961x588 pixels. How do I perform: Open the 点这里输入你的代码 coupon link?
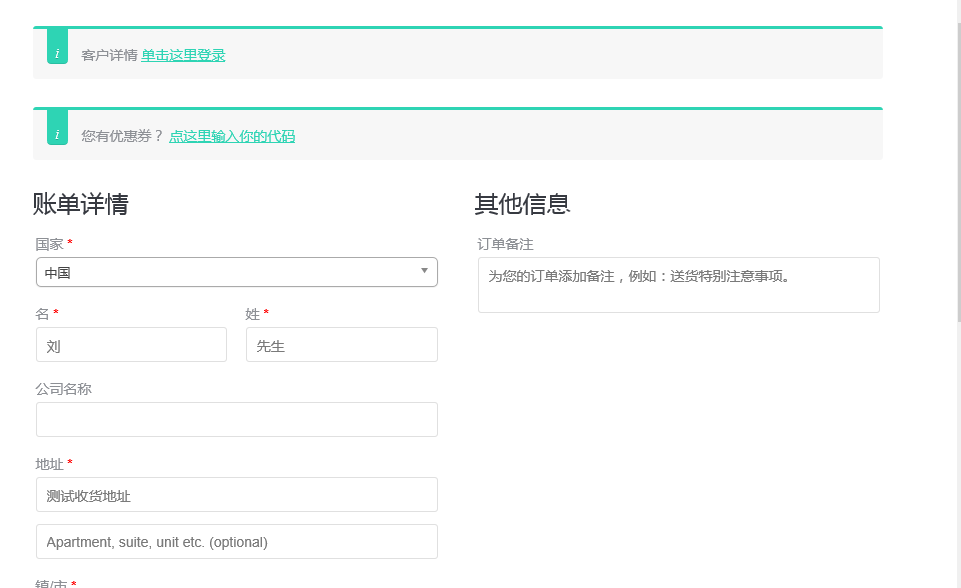[232, 137]
